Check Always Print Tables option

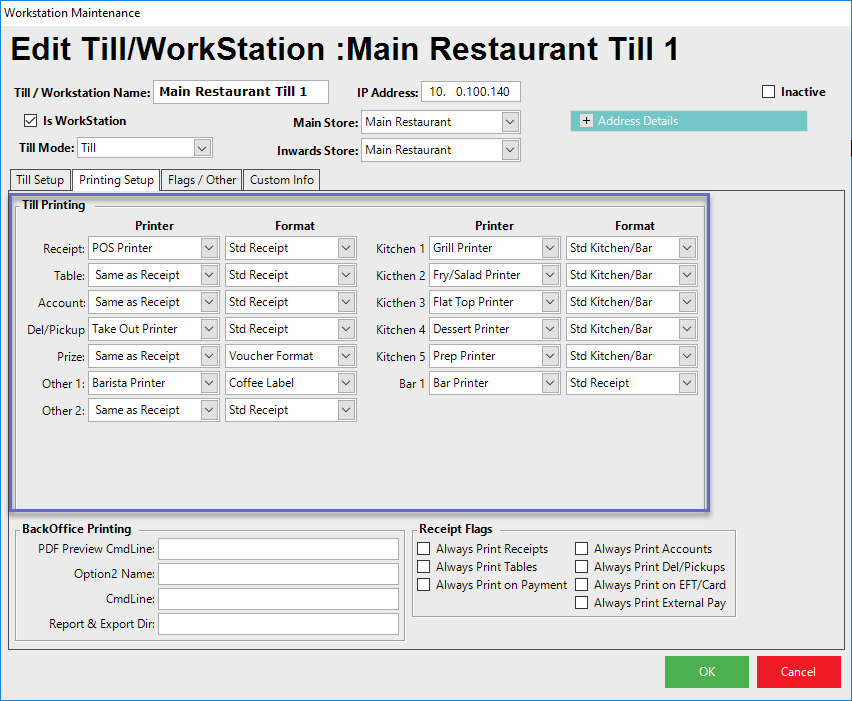coord(424,567)
